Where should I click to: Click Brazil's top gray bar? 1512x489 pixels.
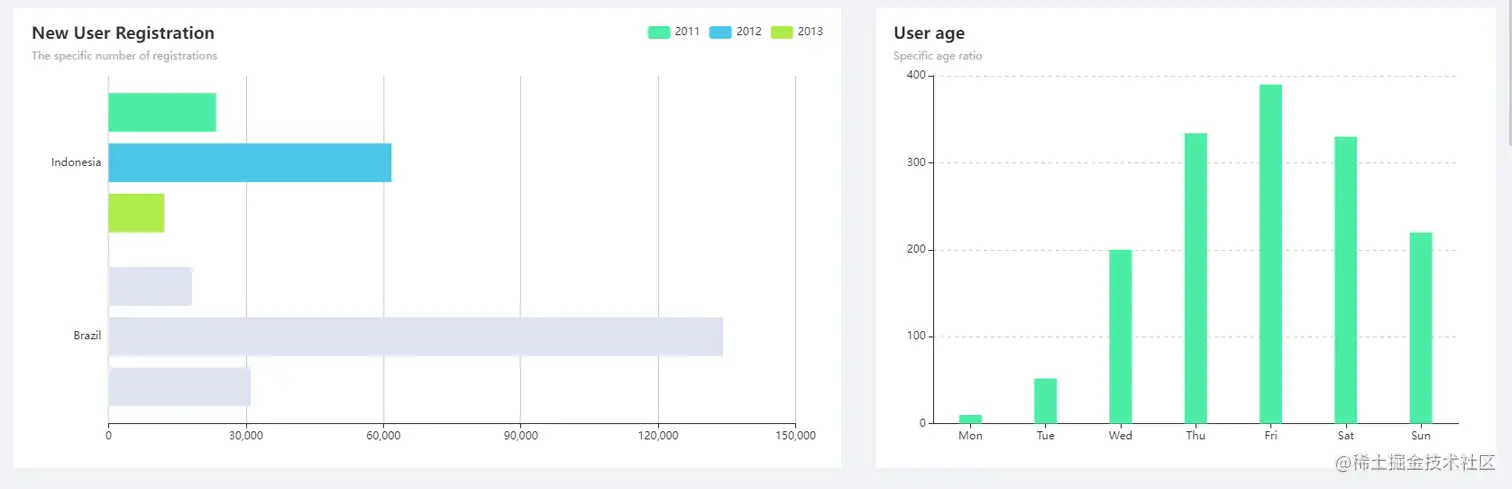150,287
